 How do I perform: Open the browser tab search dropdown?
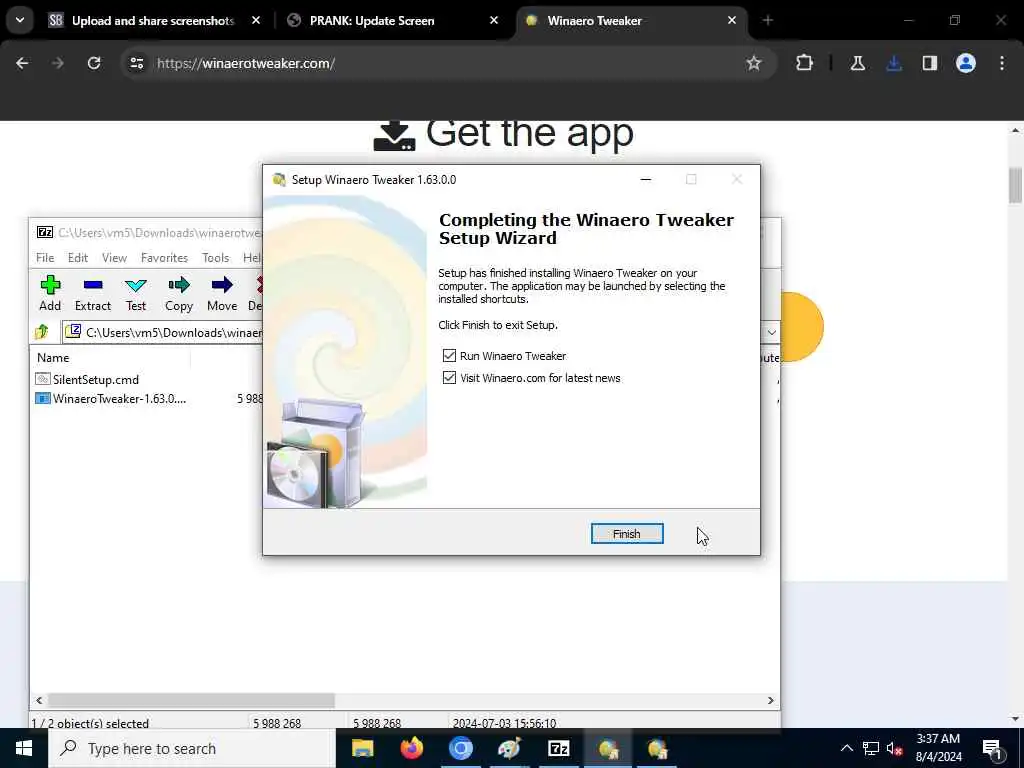pyautogui.click(x=20, y=20)
